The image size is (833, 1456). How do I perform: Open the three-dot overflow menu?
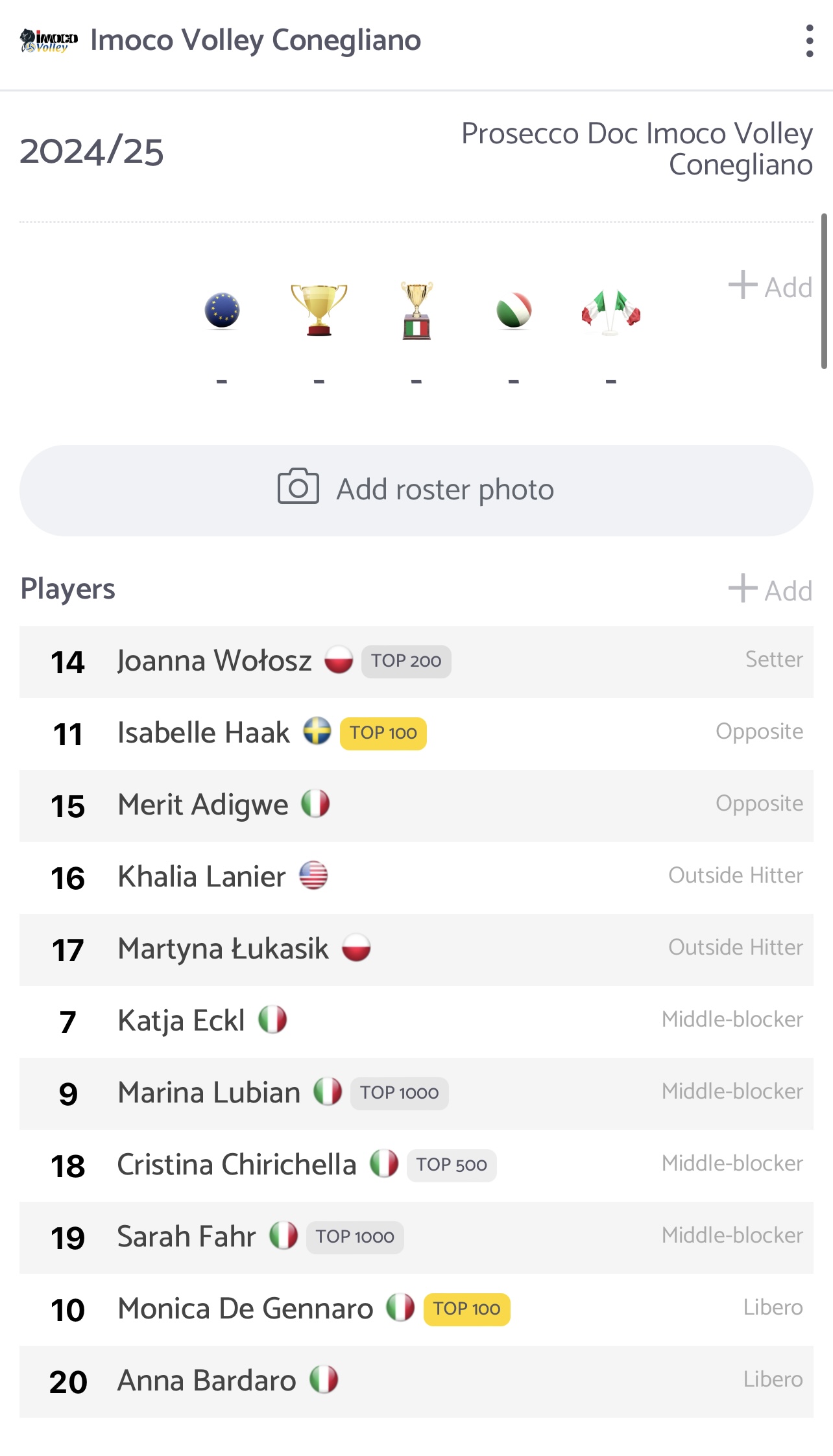coord(809,41)
